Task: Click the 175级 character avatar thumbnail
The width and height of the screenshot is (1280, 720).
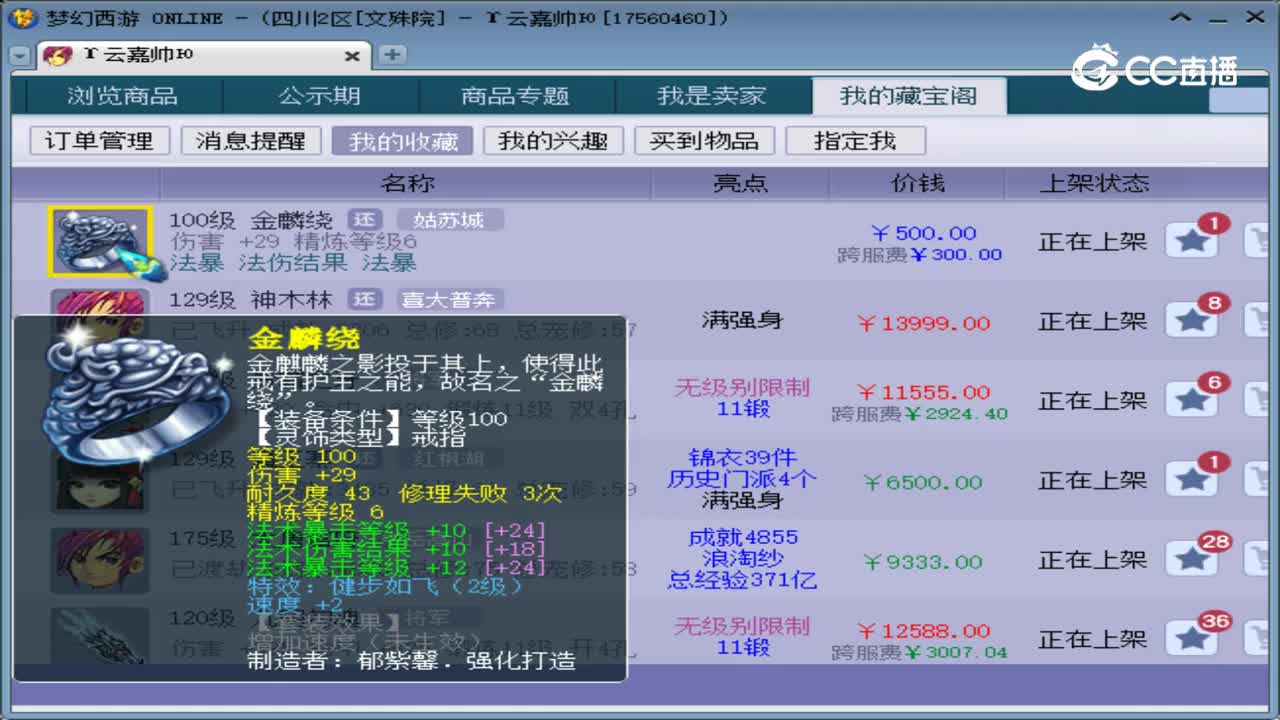Action: 99,561
